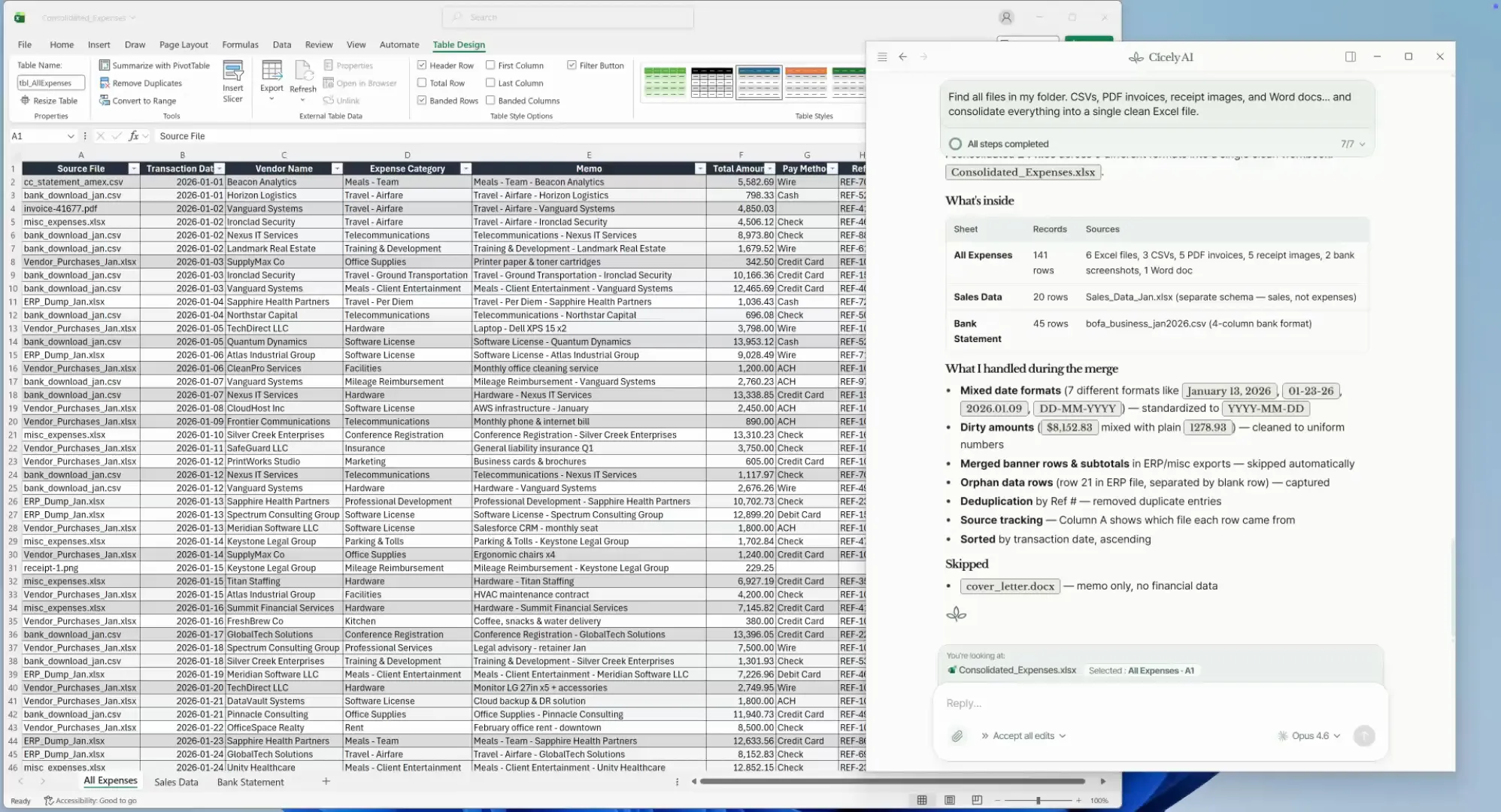Toggle the Total Row checkbox
Screen dimensions: 1501x812
(x=422, y=83)
